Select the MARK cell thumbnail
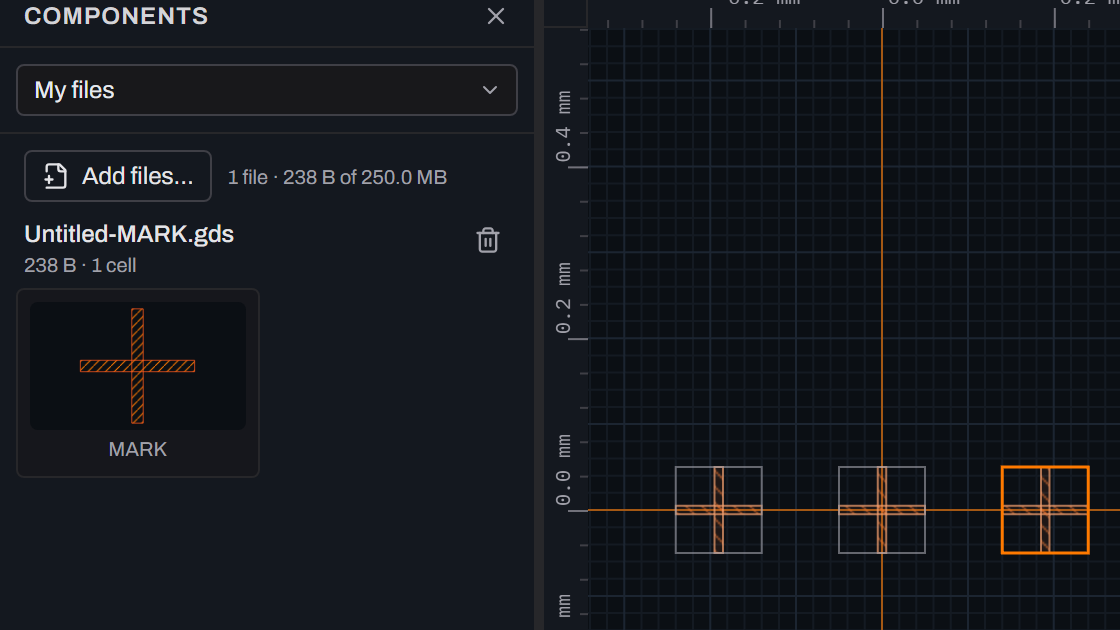 (138, 366)
